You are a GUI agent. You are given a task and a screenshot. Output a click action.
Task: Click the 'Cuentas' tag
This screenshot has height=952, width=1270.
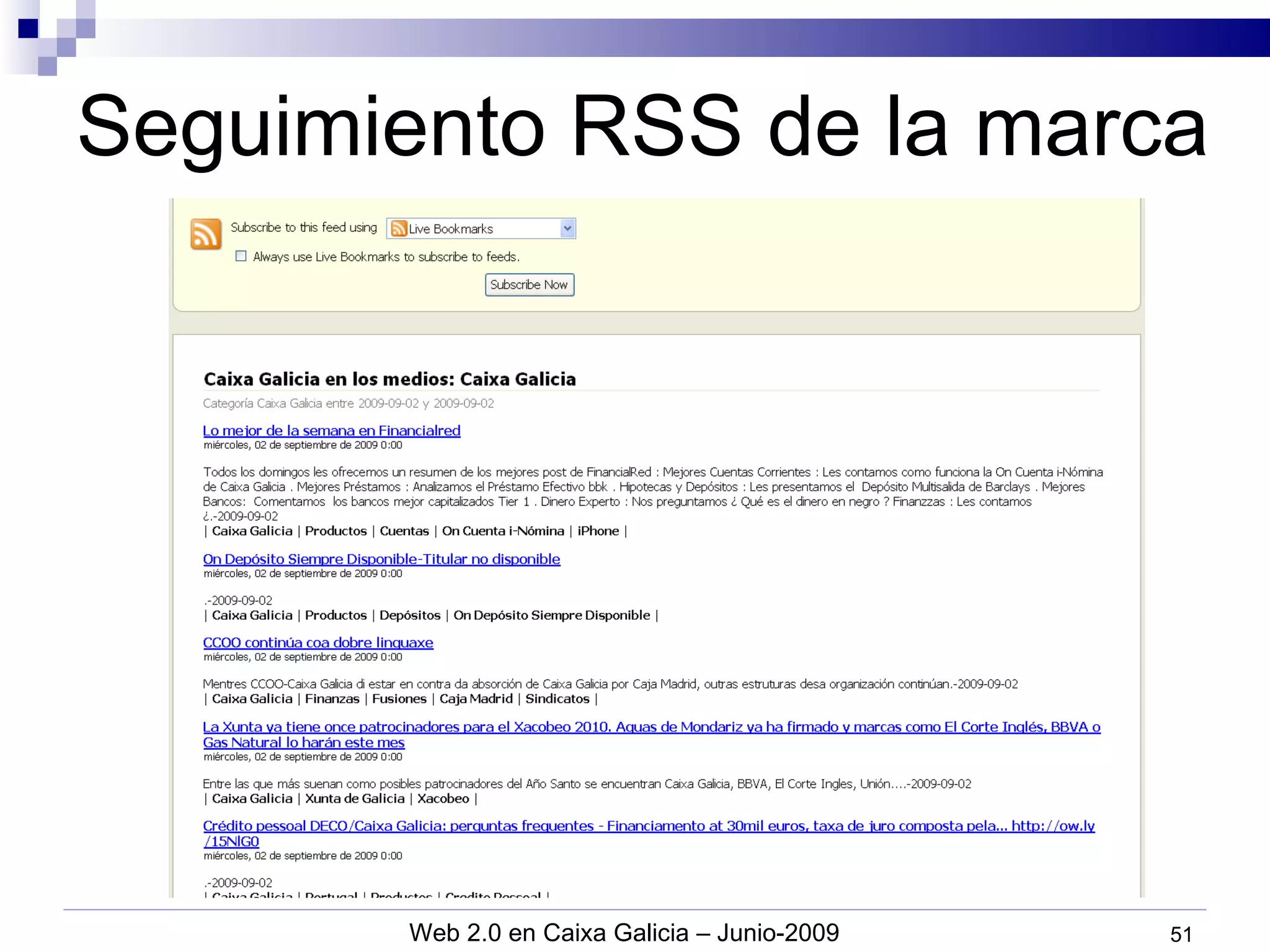pos(404,531)
